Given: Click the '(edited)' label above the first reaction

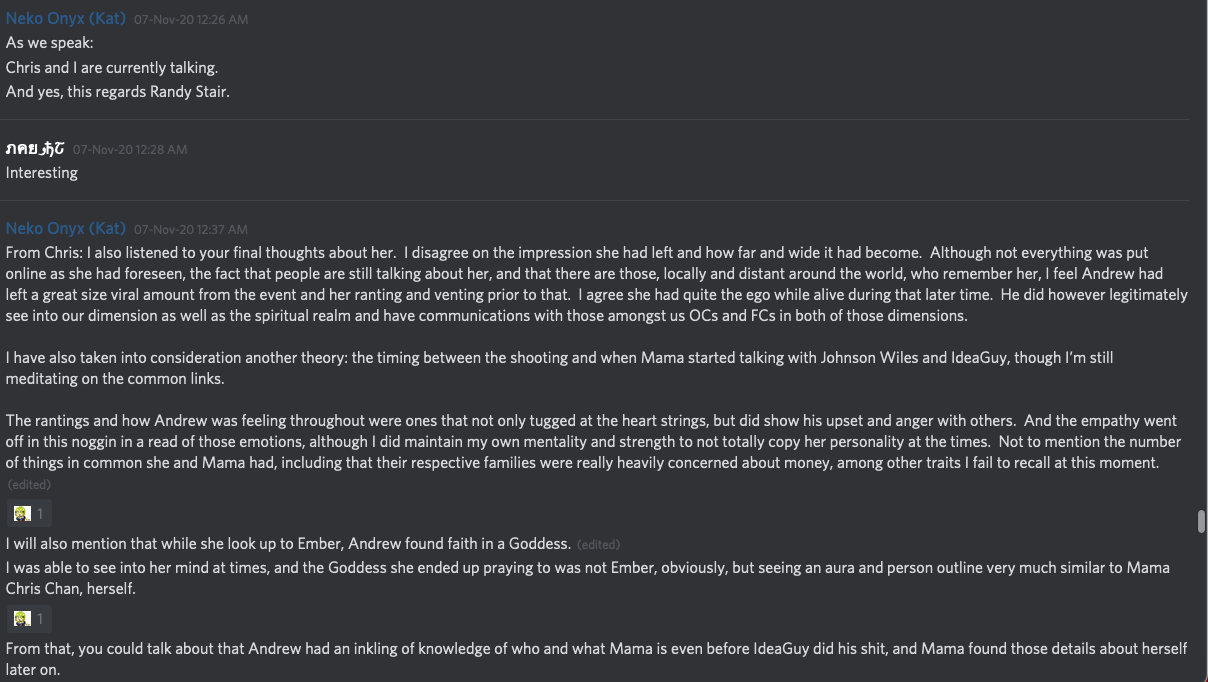Looking at the screenshot, I should click(29, 485).
